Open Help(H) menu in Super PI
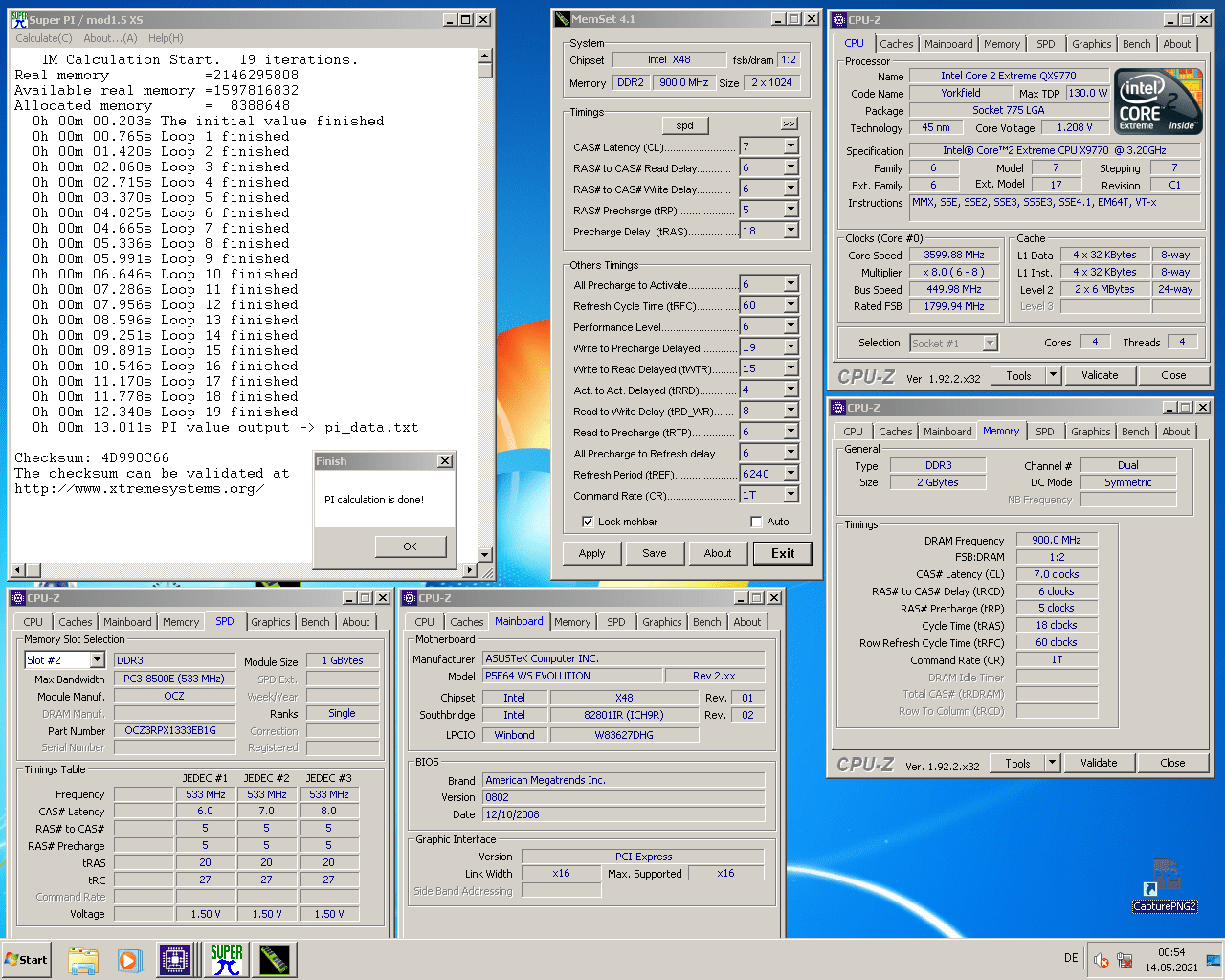This screenshot has width=1225, height=980. [x=166, y=38]
